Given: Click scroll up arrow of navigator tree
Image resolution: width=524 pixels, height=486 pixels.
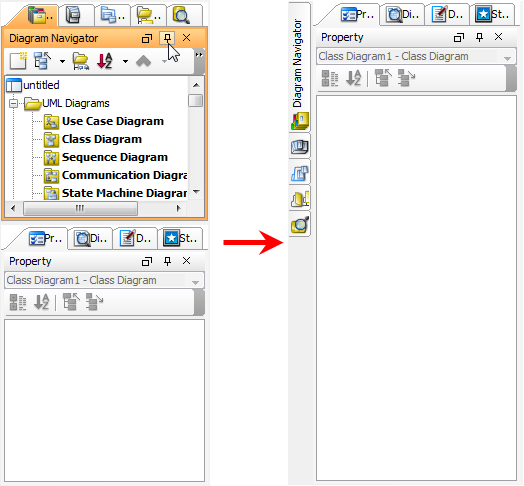Looking at the screenshot, I should tap(196, 85).
